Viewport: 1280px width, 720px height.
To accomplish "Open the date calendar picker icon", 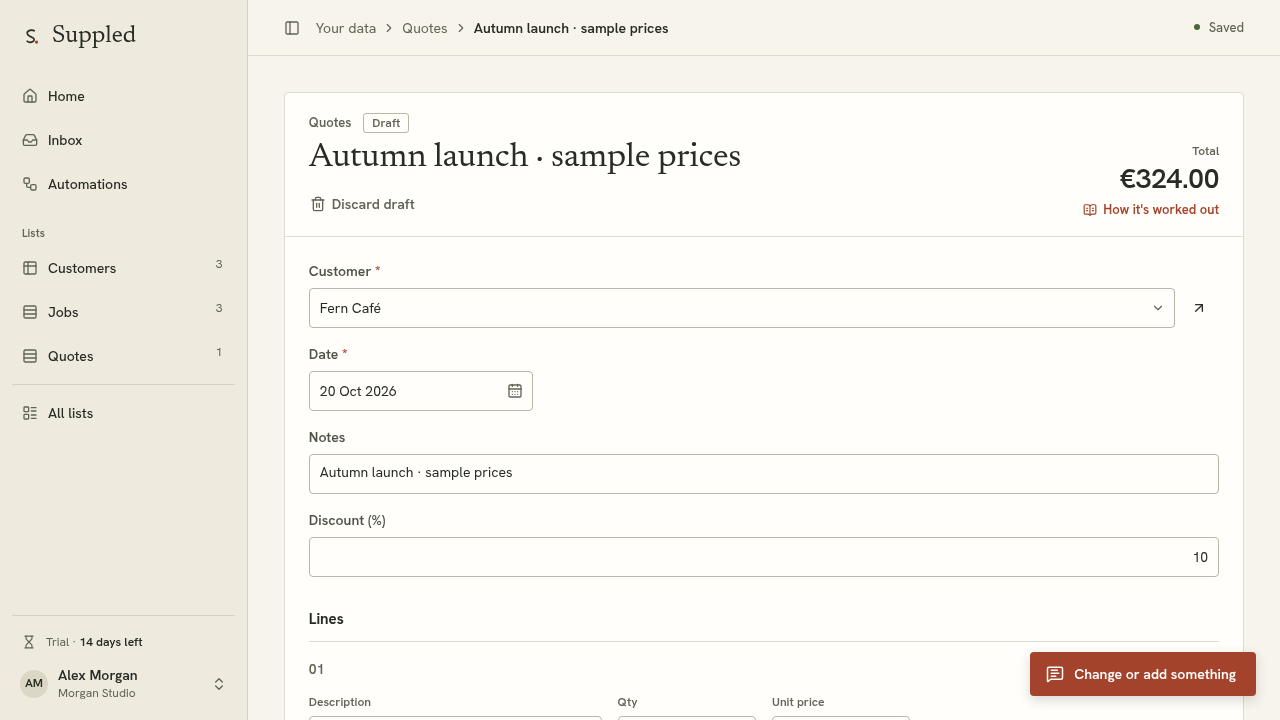I will coord(515,391).
